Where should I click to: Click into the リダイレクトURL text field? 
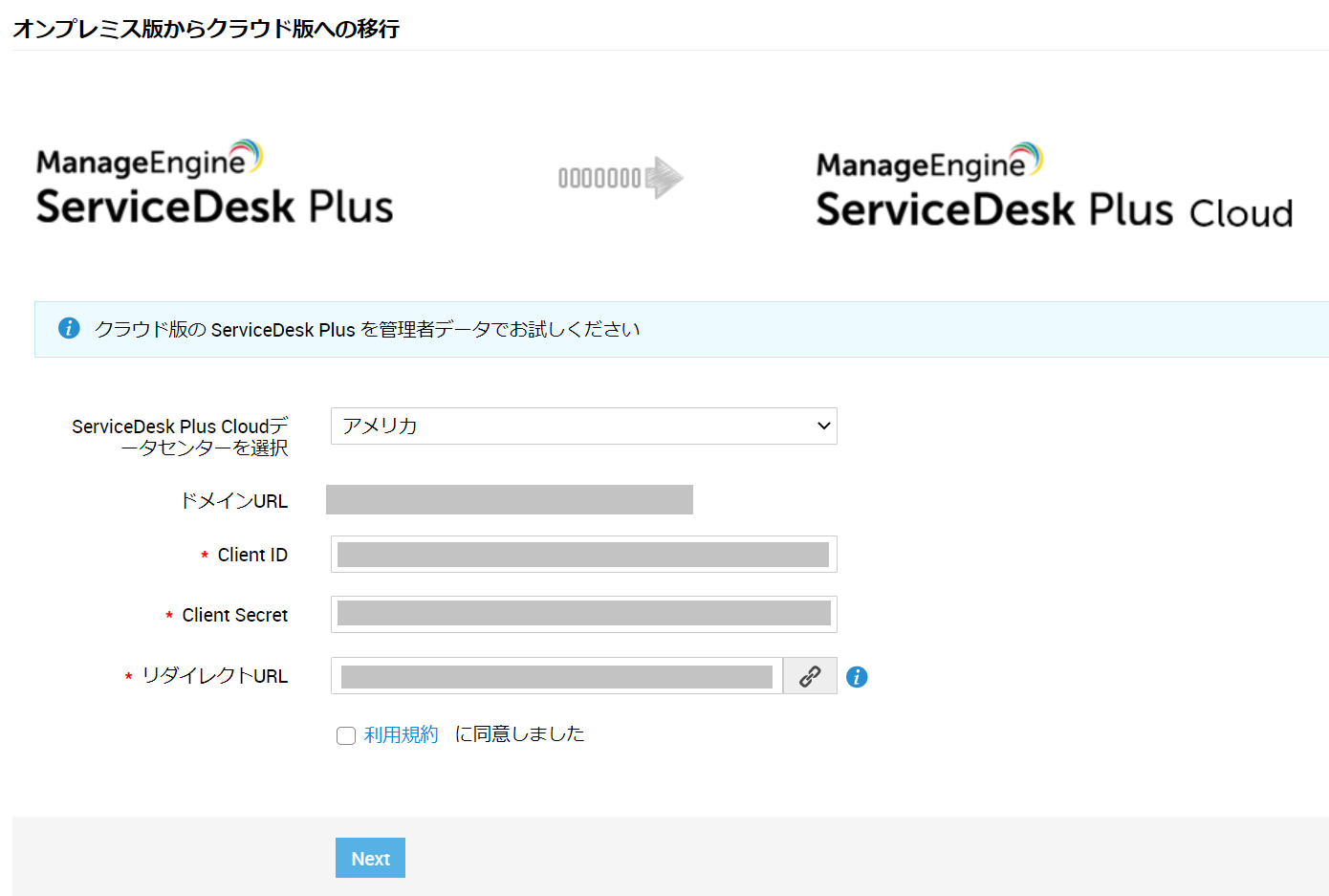[x=556, y=676]
